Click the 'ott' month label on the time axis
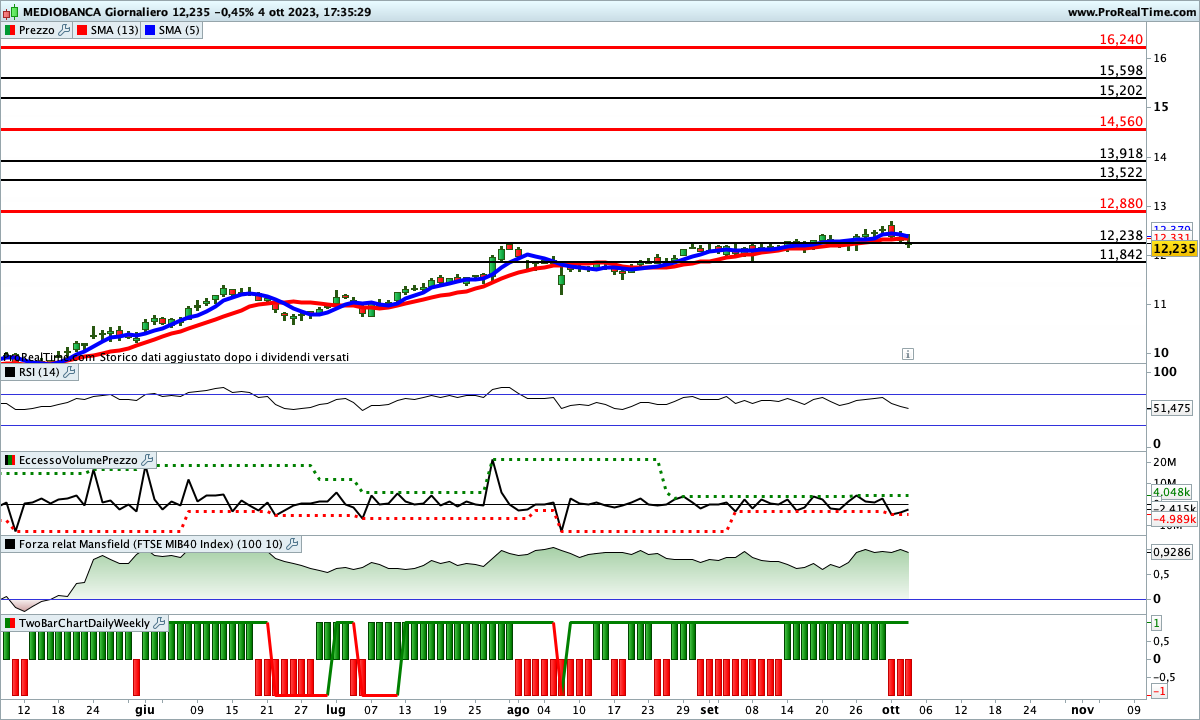Screen dimensions: 1200x720 [x=890, y=709]
